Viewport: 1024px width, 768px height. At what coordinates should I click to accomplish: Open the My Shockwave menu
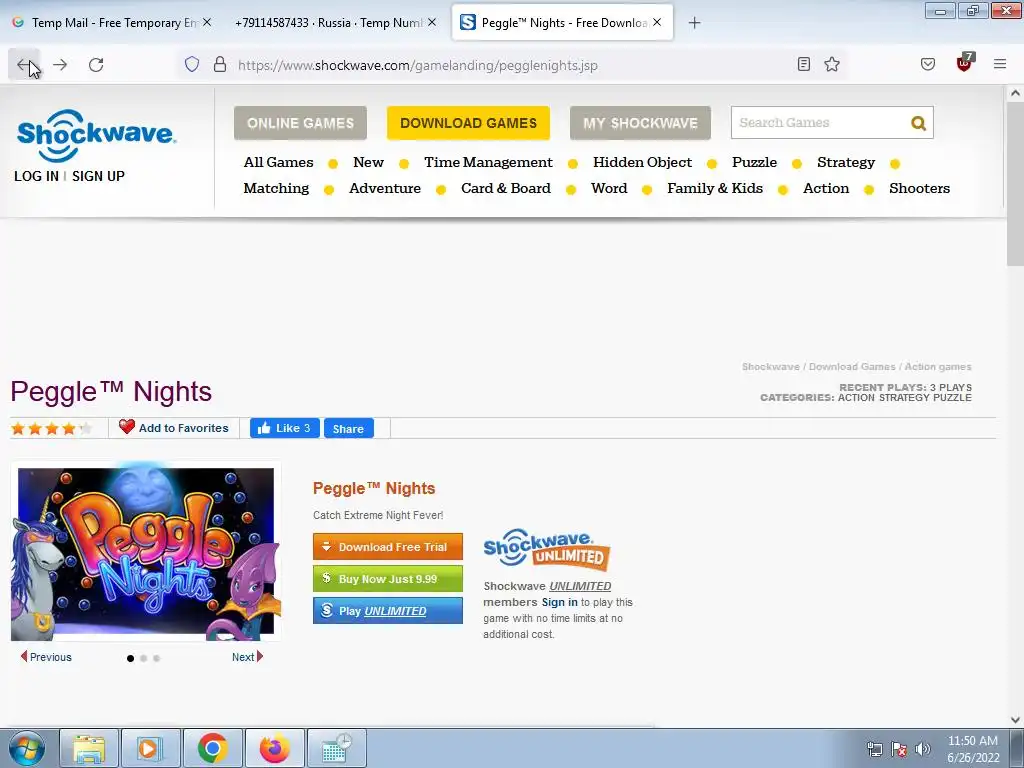(640, 123)
